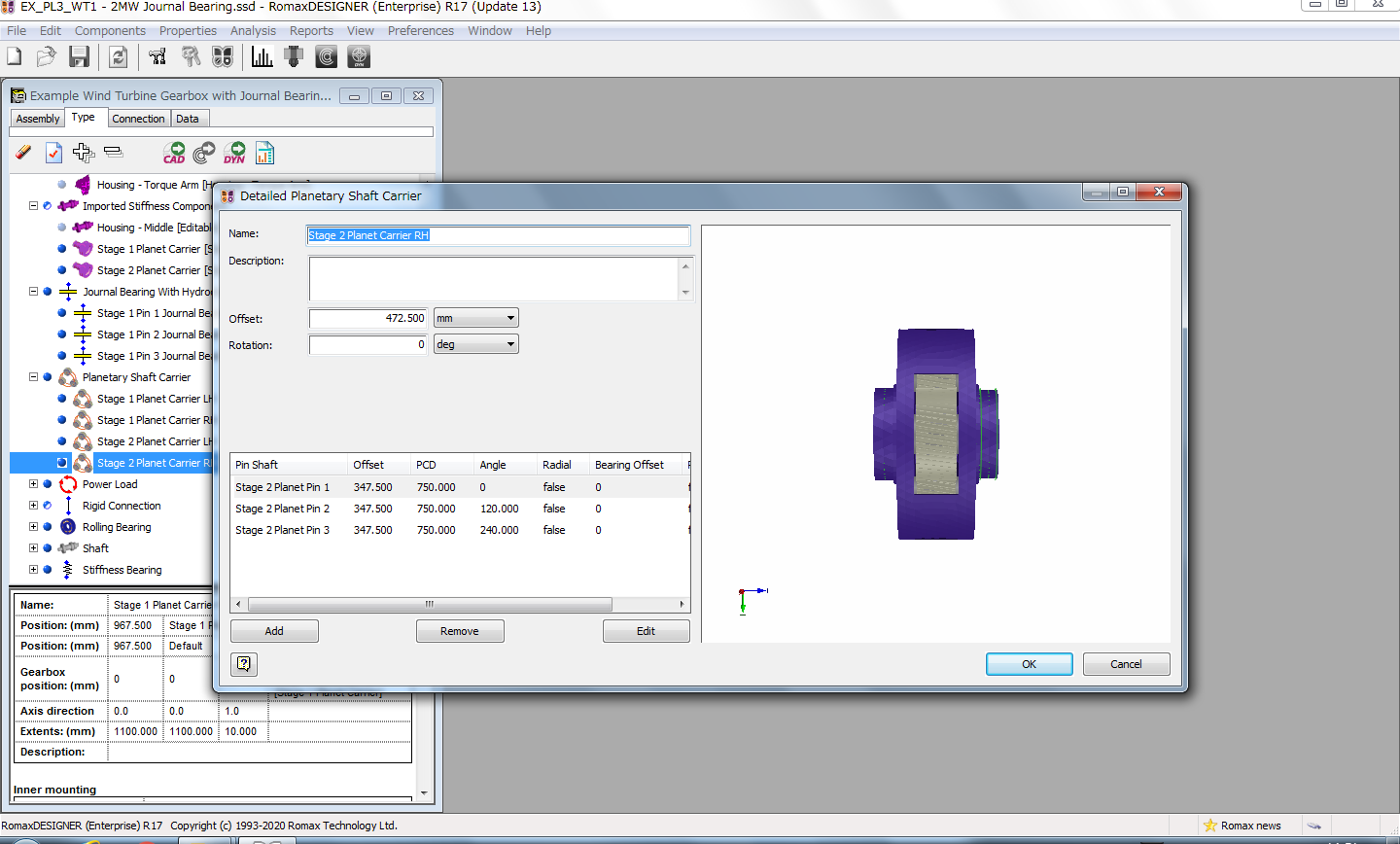The width and height of the screenshot is (1400, 844).
Task: Create a new file from main toolbar
Action: coord(15,57)
